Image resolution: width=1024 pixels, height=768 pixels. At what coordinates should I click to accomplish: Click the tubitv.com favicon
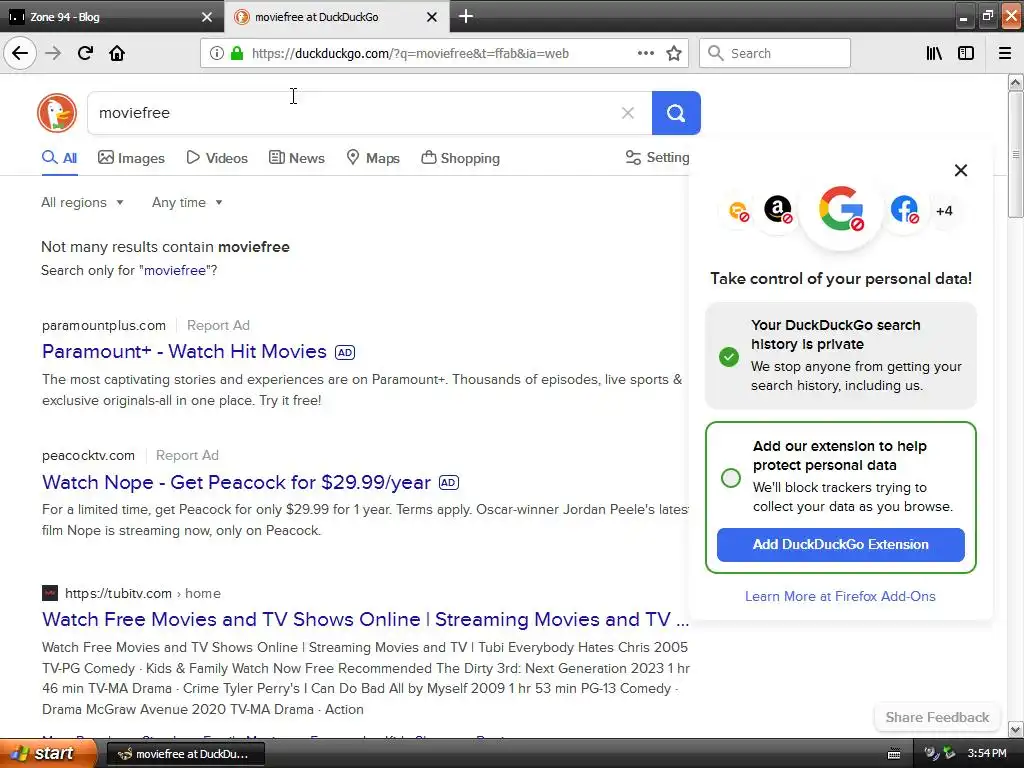(x=50, y=593)
